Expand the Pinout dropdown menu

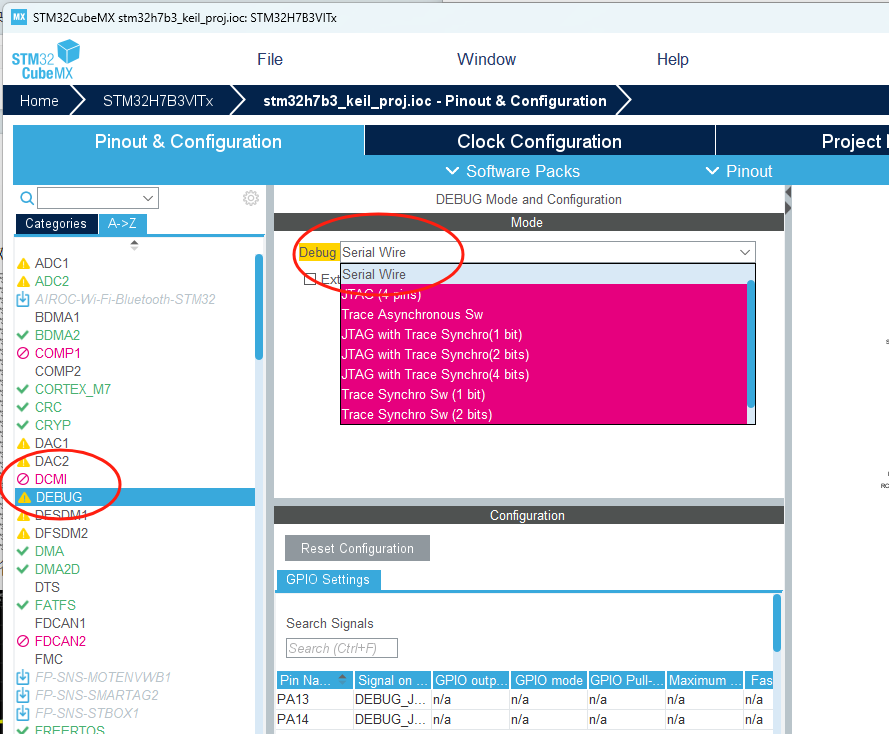(739, 171)
